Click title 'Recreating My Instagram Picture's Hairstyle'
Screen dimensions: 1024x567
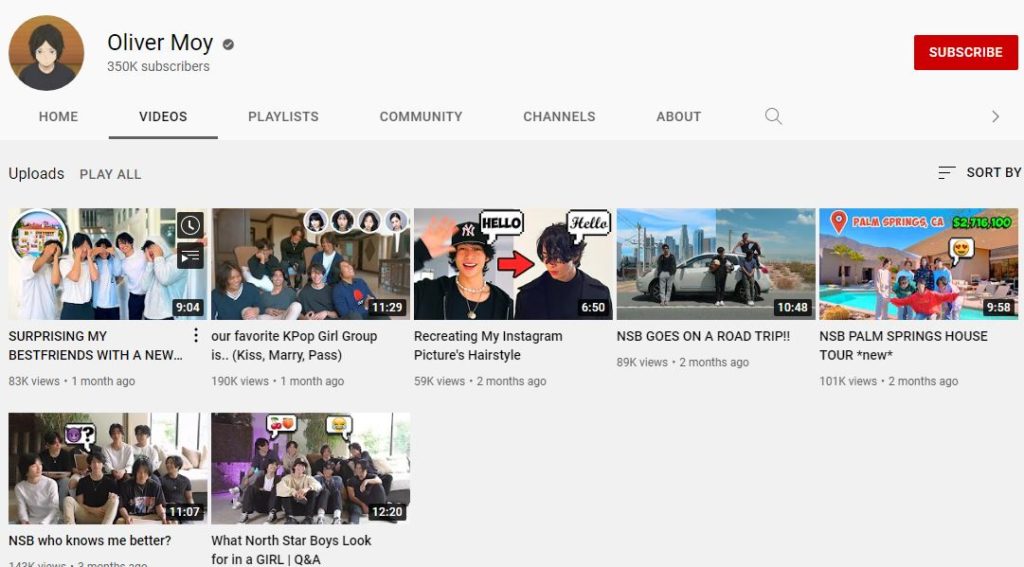pyautogui.click(x=488, y=346)
